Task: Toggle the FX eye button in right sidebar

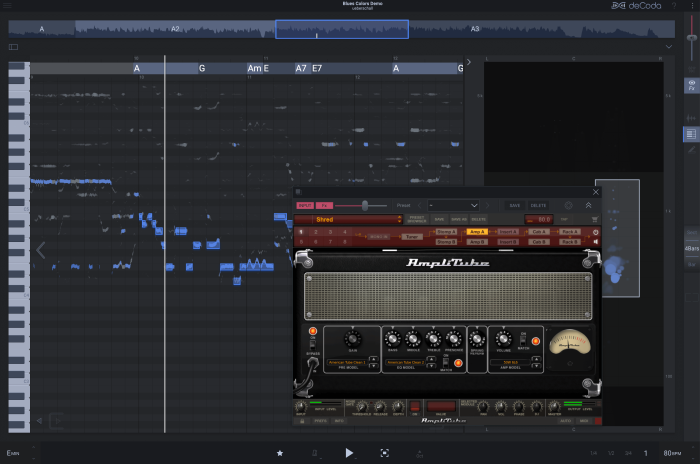Action: pos(692,85)
